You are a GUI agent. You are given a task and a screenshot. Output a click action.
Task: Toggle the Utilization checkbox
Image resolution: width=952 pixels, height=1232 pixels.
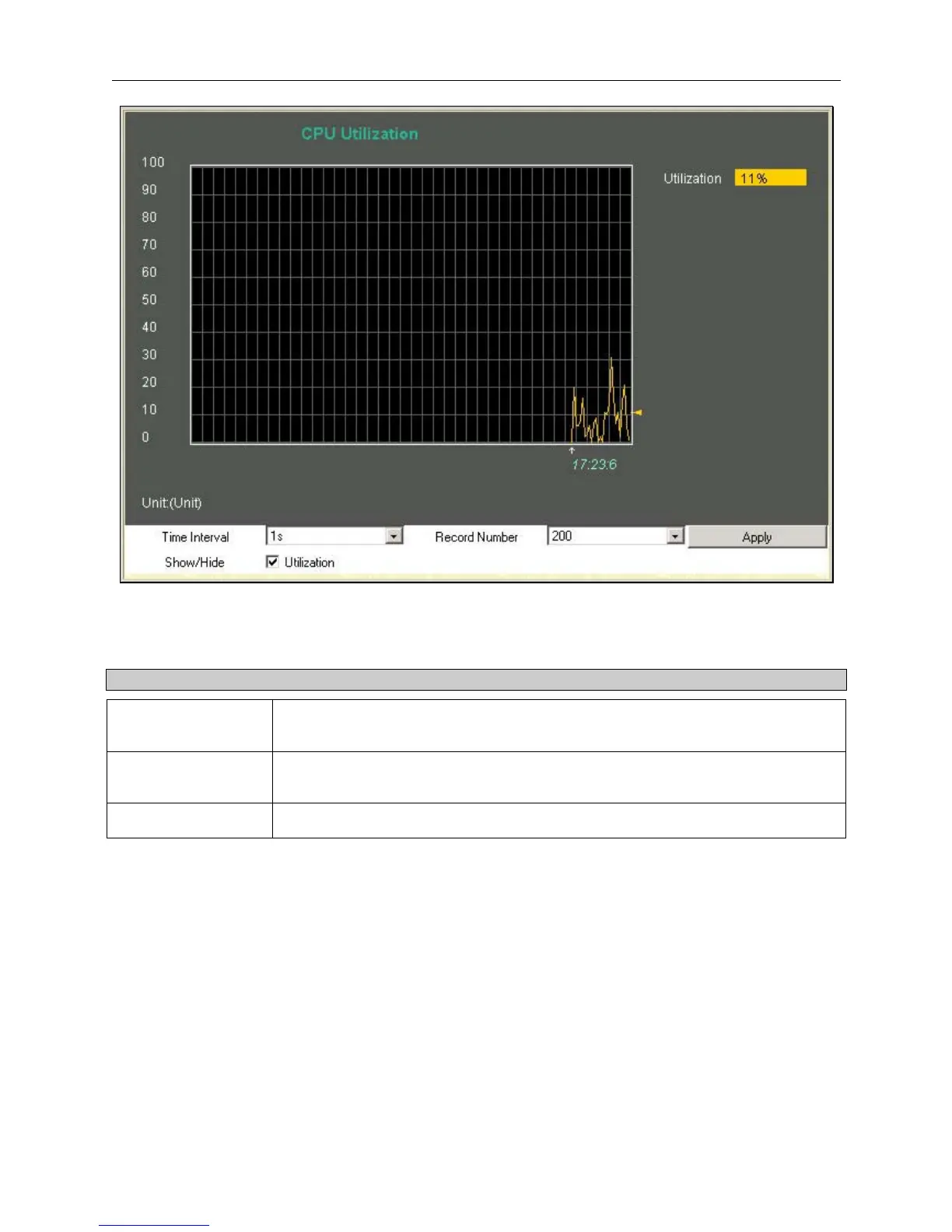pyautogui.click(x=272, y=562)
